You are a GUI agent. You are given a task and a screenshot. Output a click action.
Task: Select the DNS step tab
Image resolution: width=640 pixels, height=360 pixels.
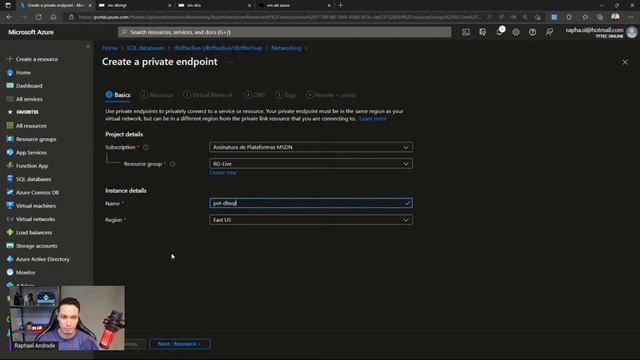255,95
